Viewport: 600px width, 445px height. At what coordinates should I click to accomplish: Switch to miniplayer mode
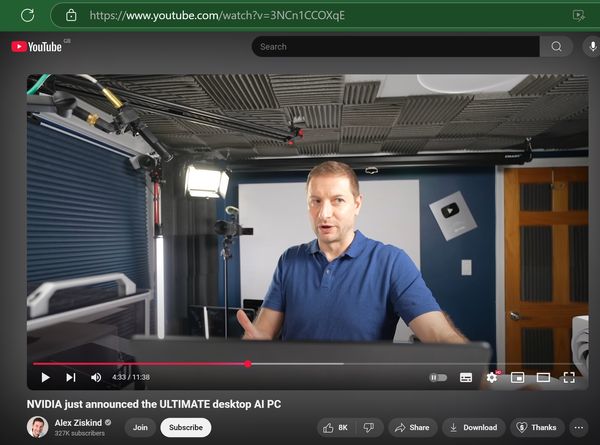click(517, 378)
